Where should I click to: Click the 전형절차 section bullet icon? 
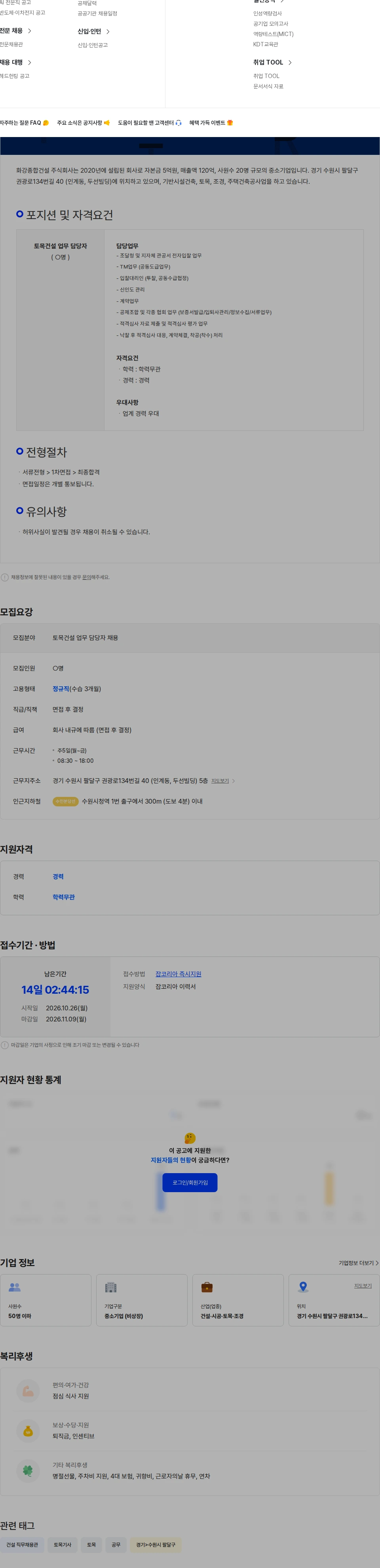[x=19, y=452]
